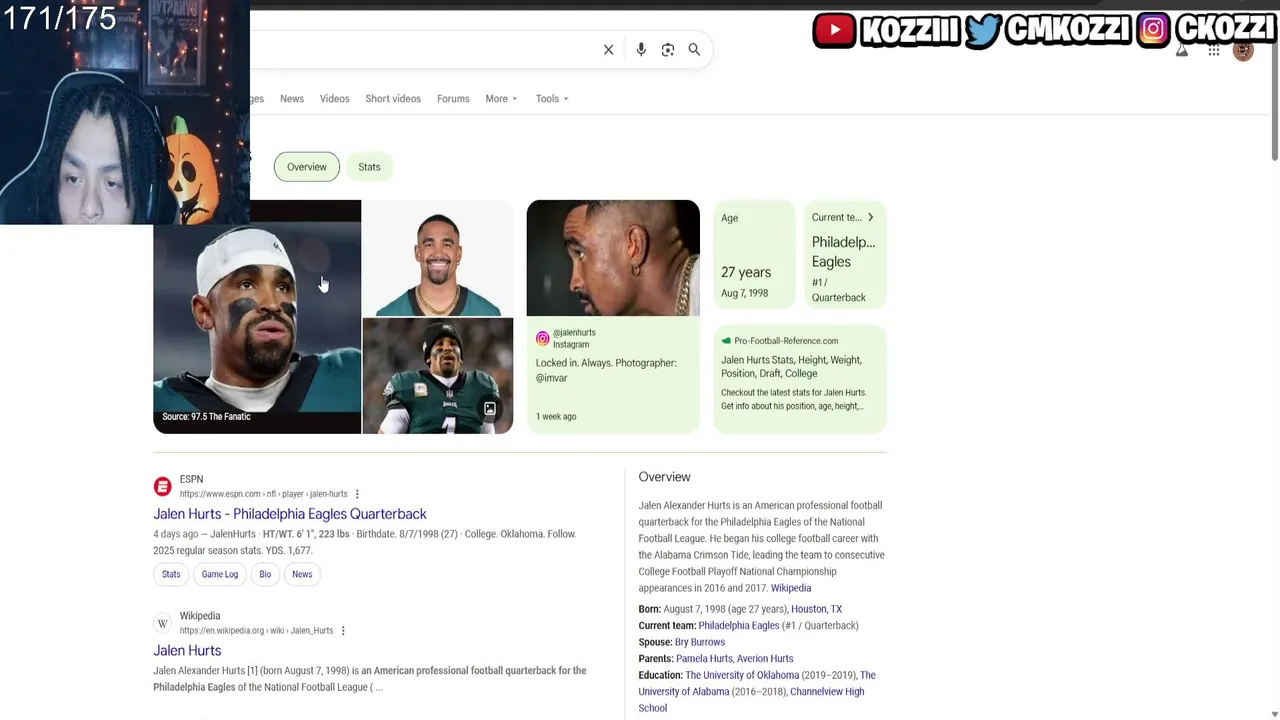This screenshot has height=720, width=1280.
Task: Open Google Lens image search icon
Action: (x=668, y=50)
